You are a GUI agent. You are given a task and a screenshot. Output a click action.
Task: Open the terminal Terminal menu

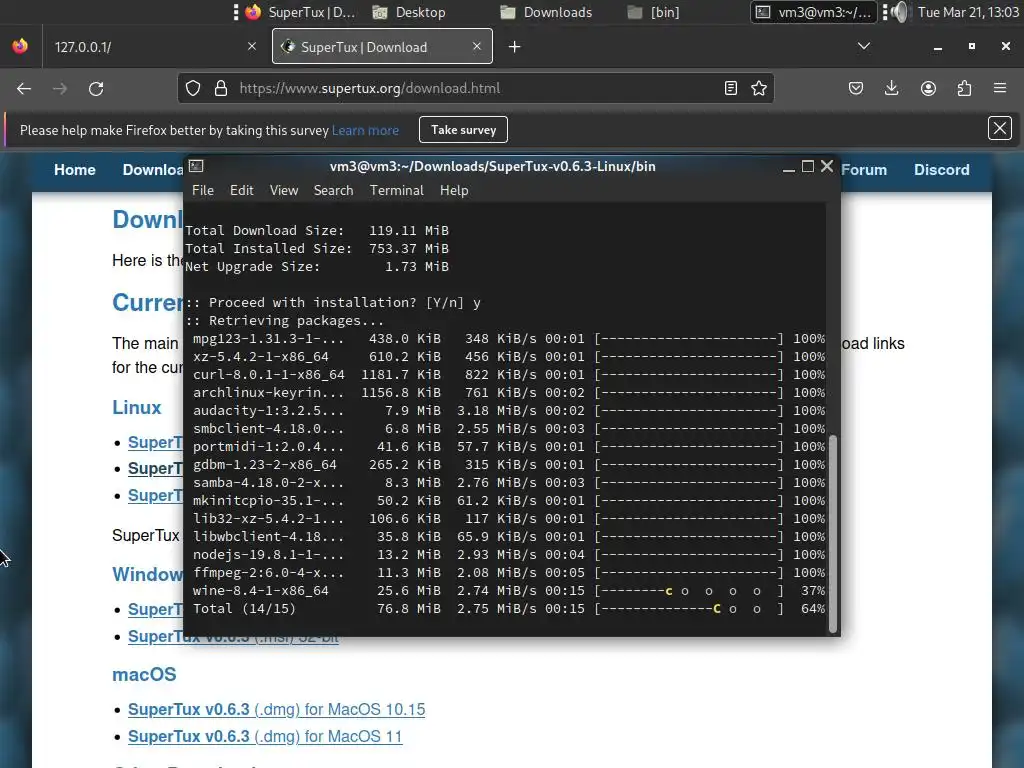396,190
